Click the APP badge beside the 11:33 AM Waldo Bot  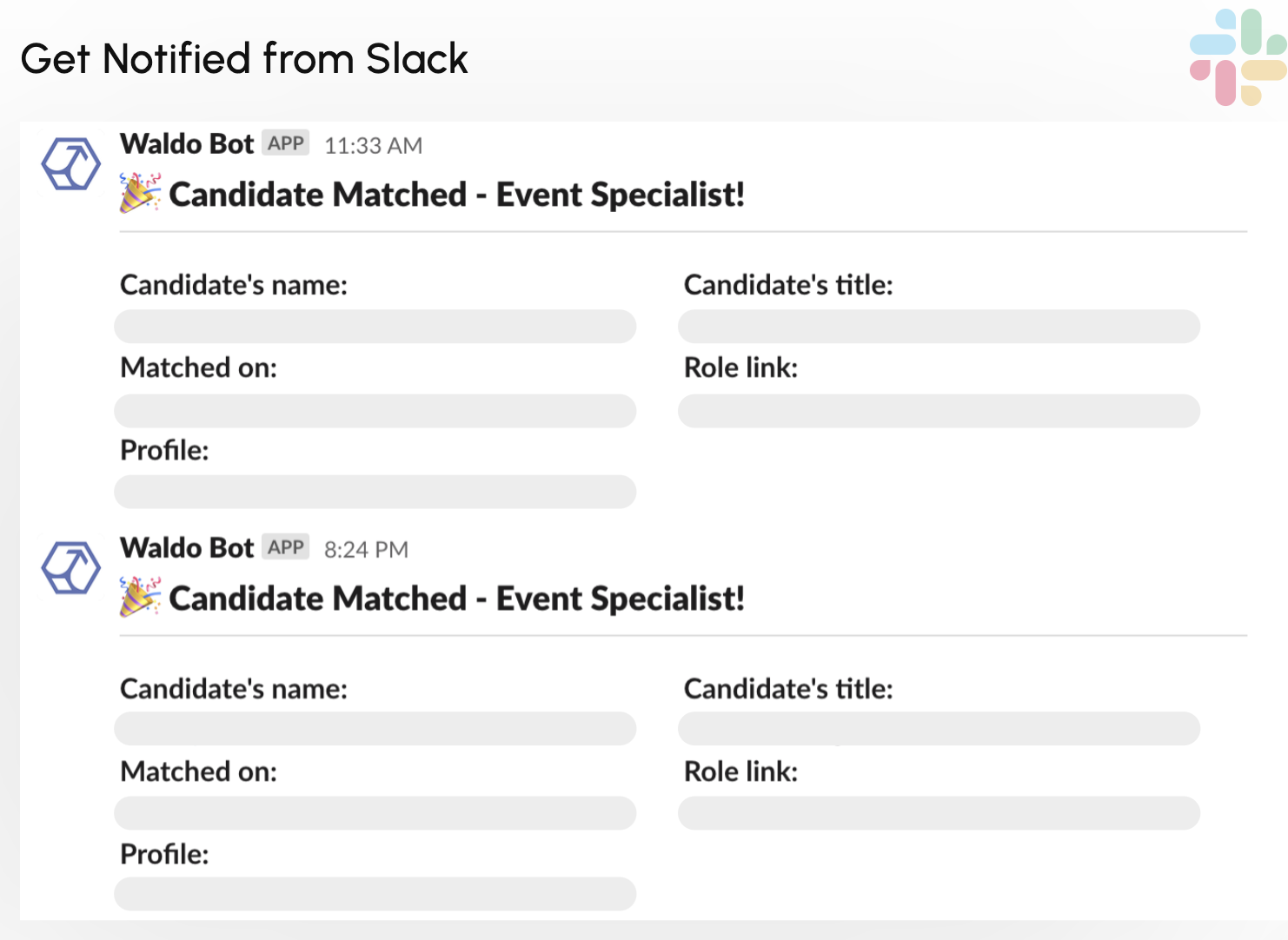pyautogui.click(x=286, y=143)
